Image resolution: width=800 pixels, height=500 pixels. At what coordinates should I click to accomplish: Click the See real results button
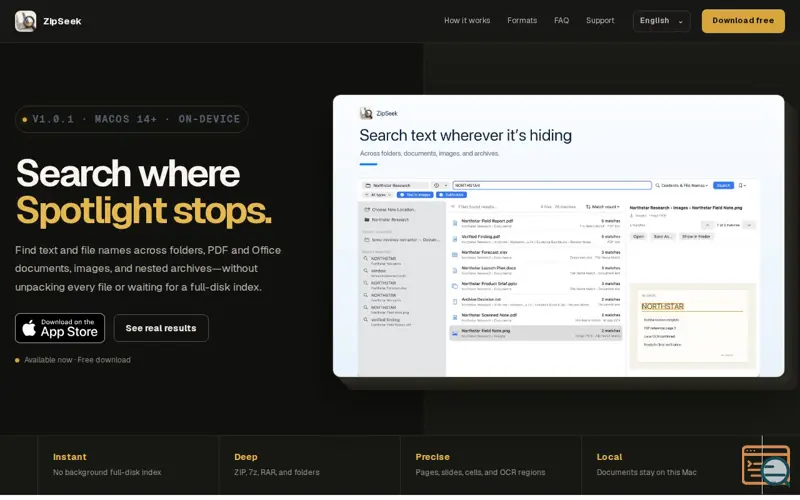(161, 328)
